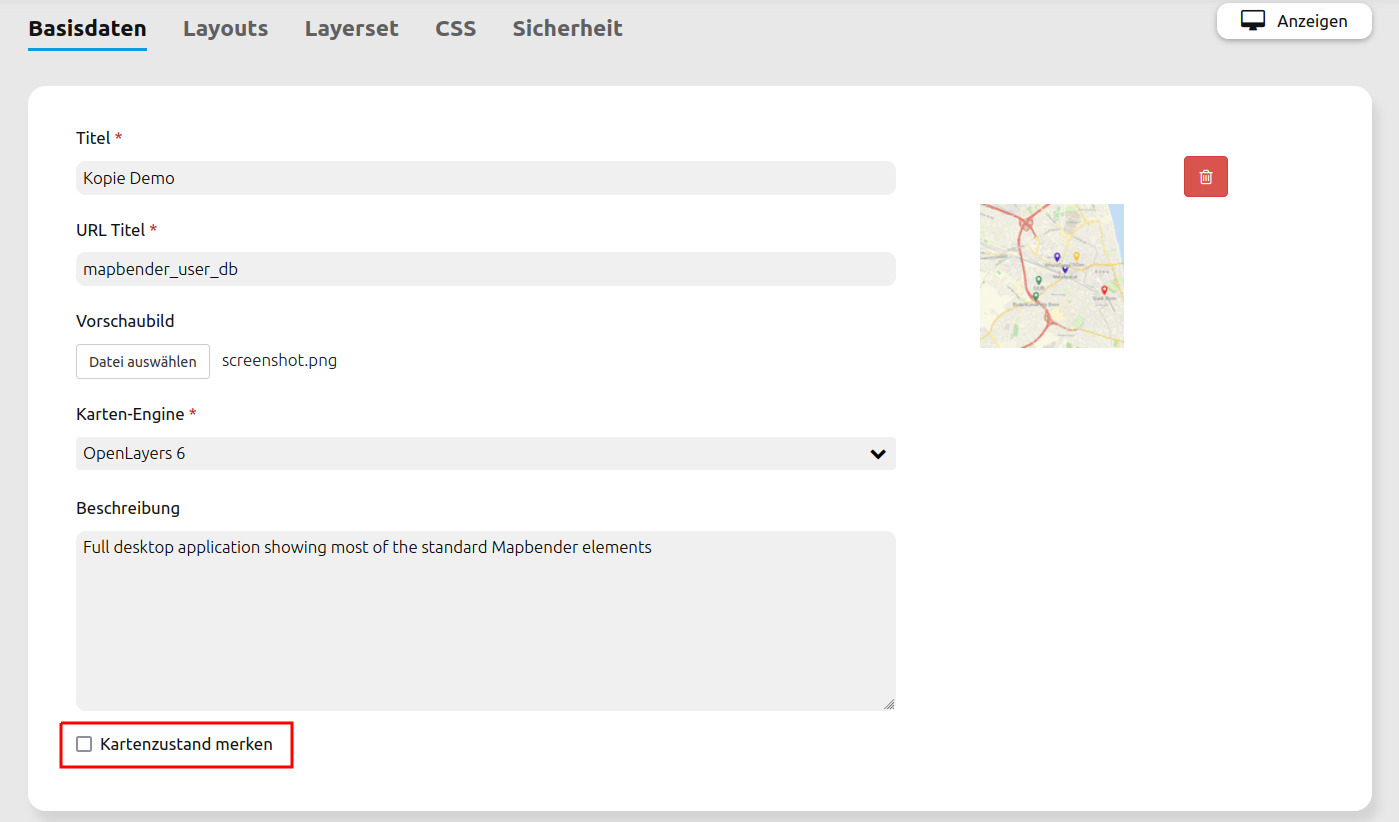Click the "Kartenzustand merken" label text
Viewport: 1399px width, 822px height.
point(186,744)
